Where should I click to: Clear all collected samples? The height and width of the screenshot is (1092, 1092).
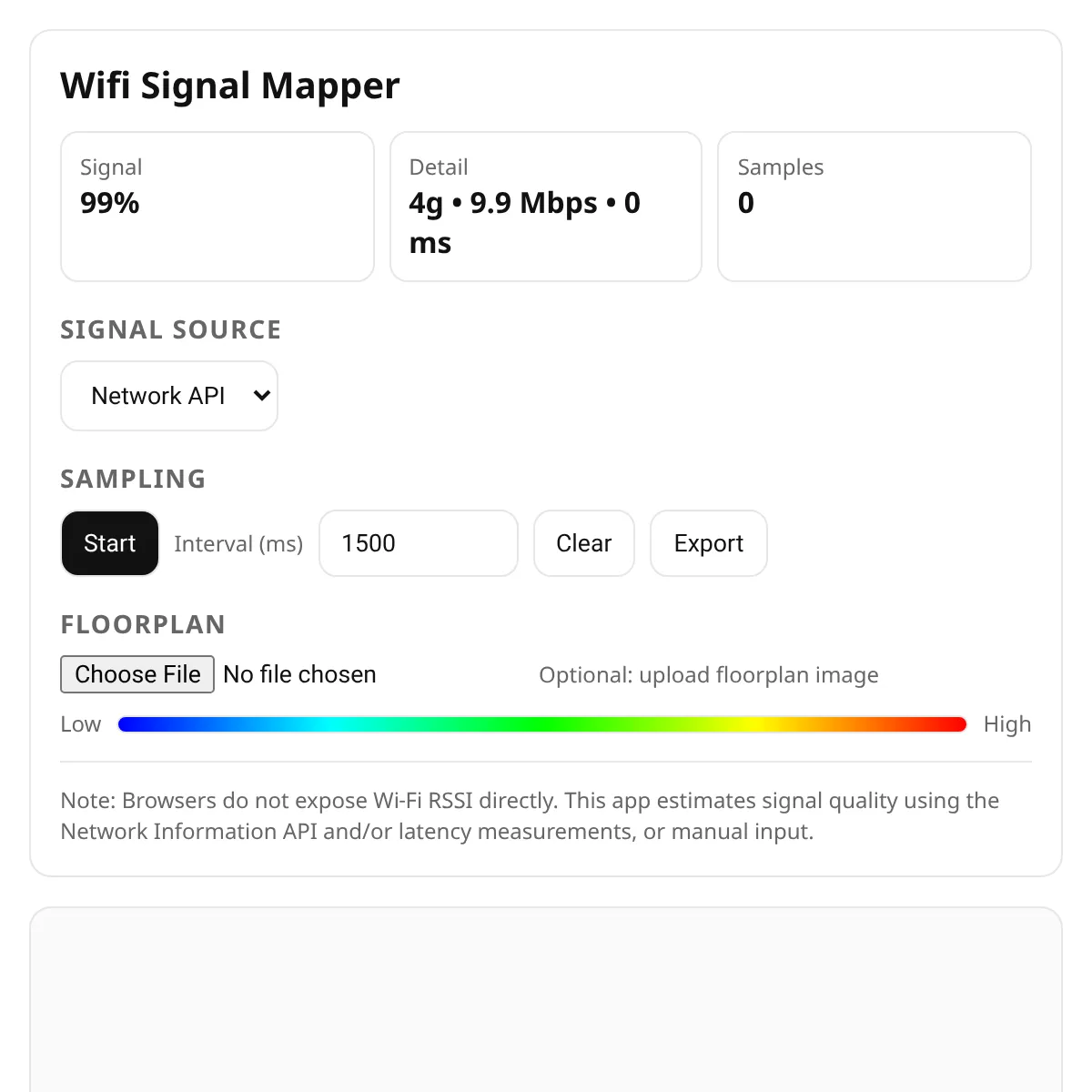[x=583, y=543]
